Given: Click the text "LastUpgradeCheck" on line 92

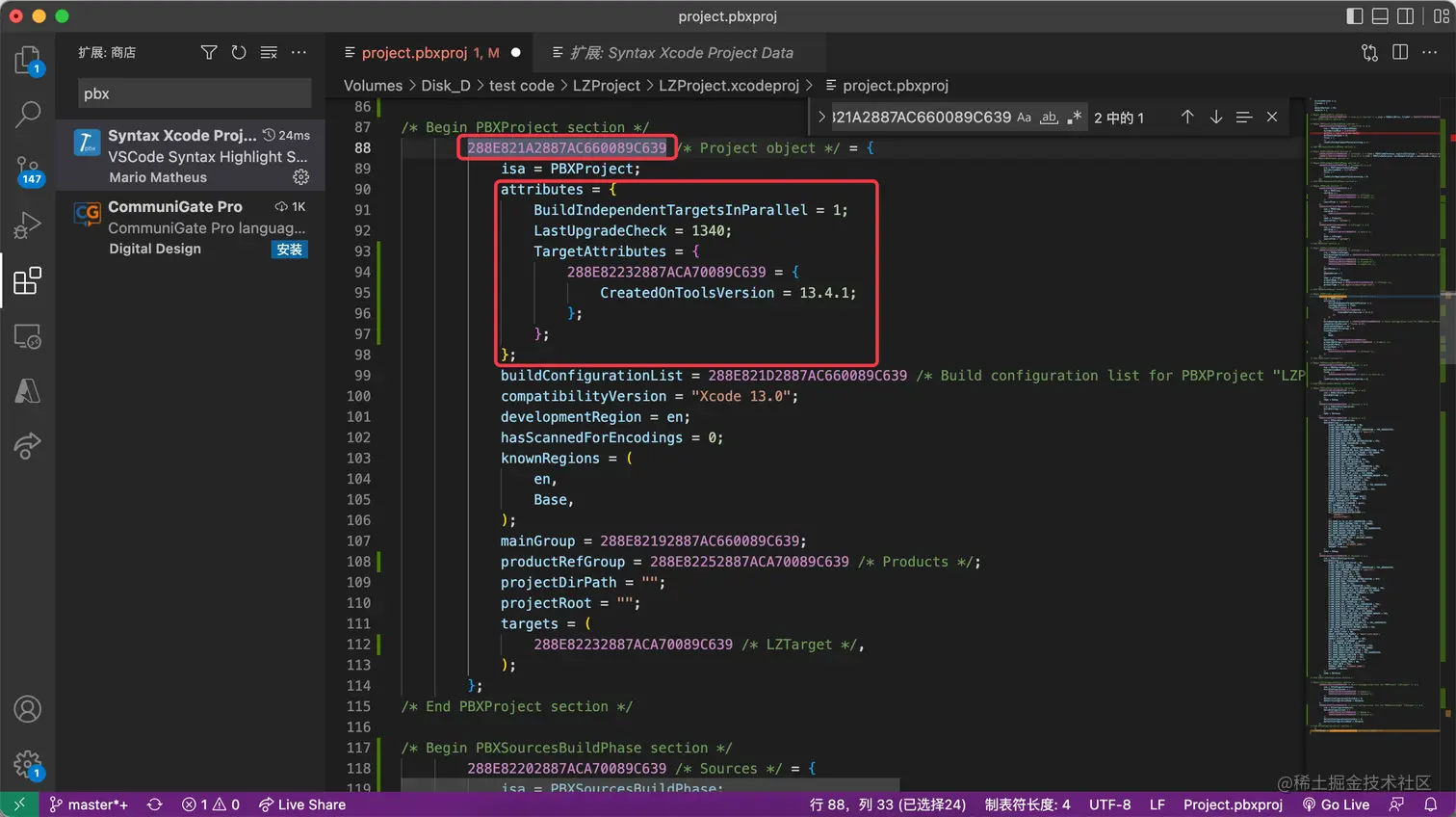Looking at the screenshot, I should pos(600,231).
